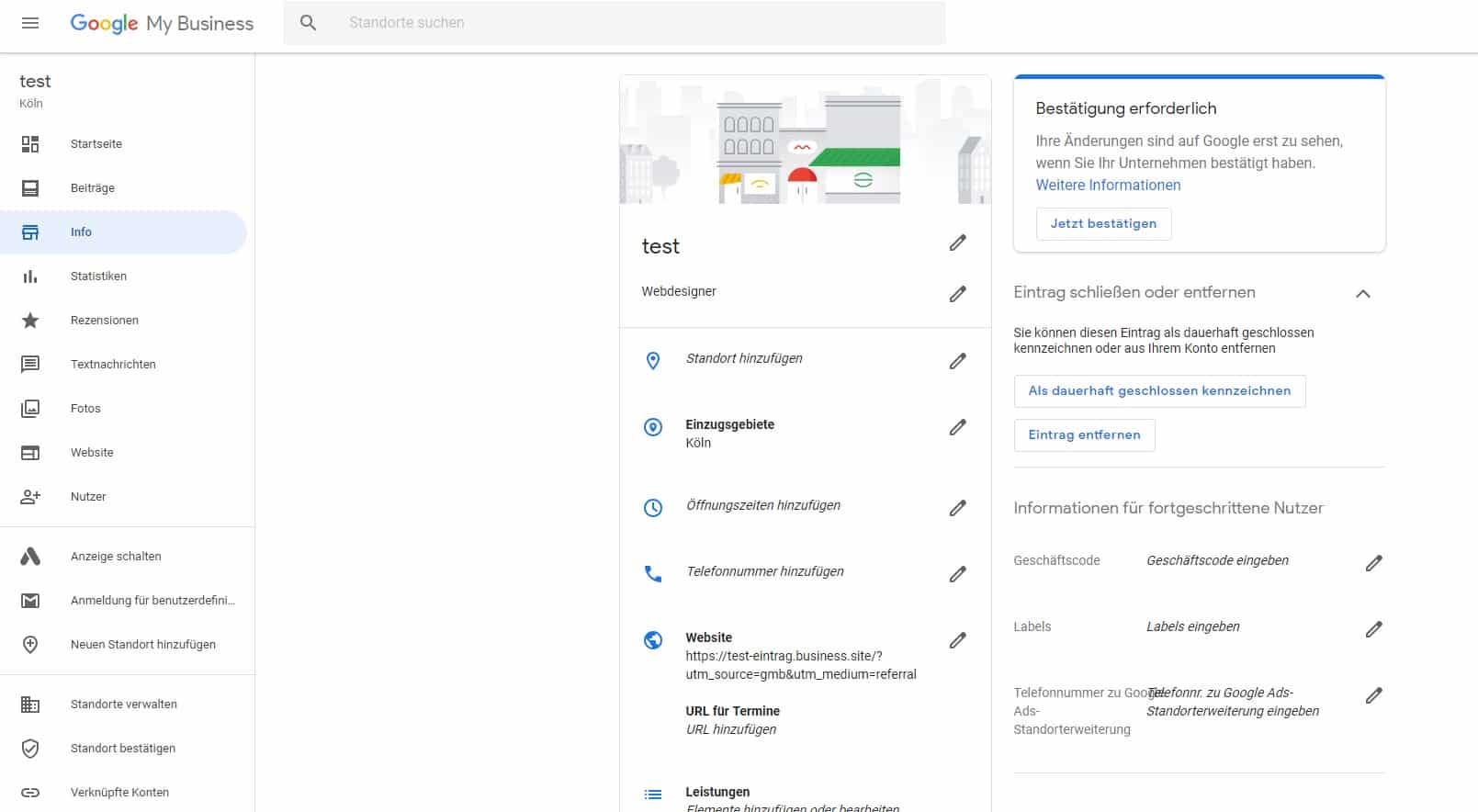Click the Öffnungszeiten hinzufügen text

point(763,505)
